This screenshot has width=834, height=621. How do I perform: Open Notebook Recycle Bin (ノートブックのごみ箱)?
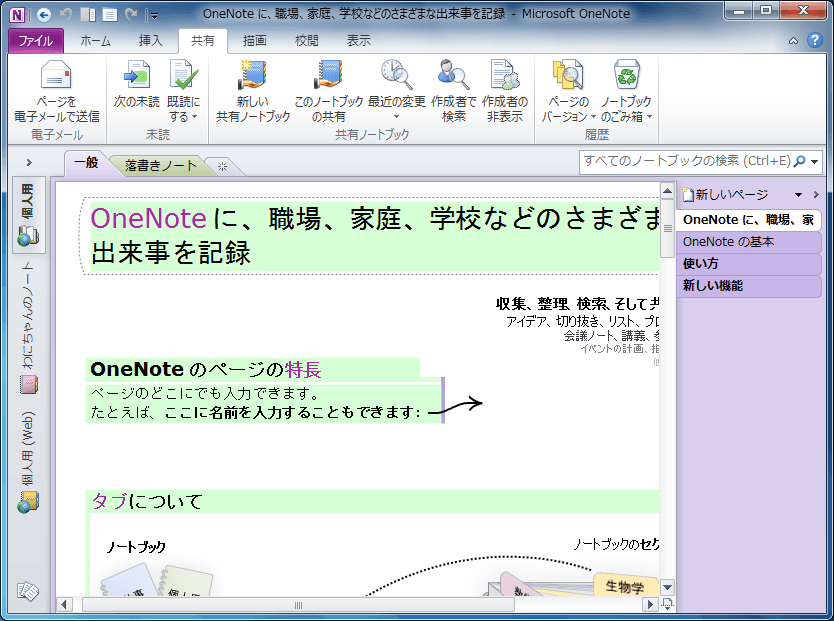click(626, 91)
